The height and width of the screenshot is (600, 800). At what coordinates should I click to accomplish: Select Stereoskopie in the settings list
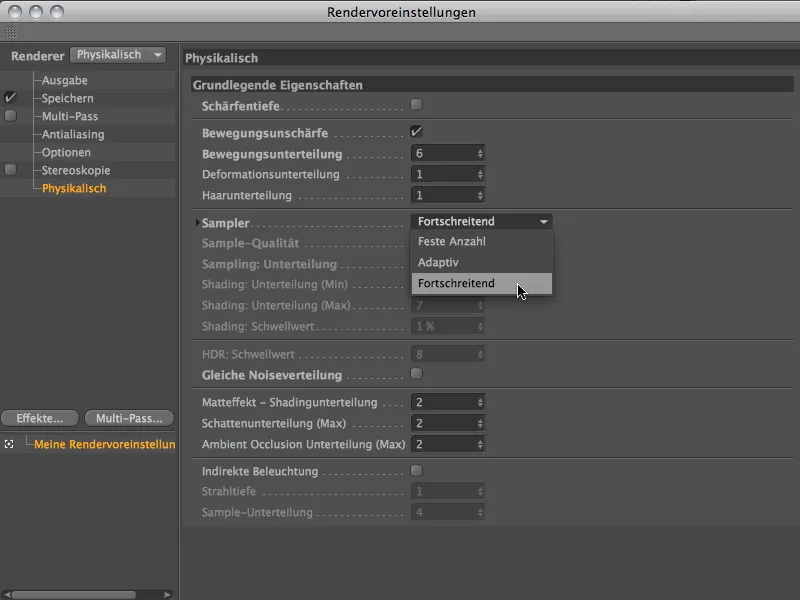coord(76,170)
